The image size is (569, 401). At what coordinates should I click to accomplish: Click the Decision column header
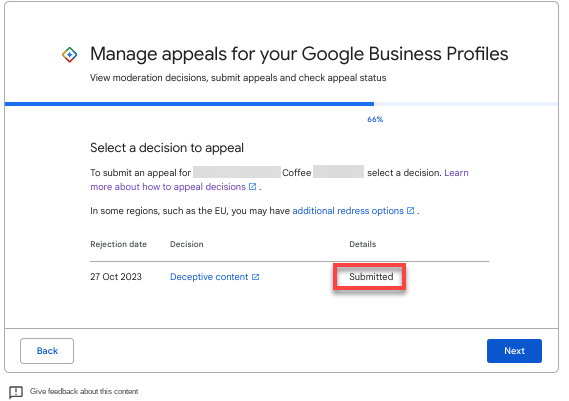click(187, 244)
